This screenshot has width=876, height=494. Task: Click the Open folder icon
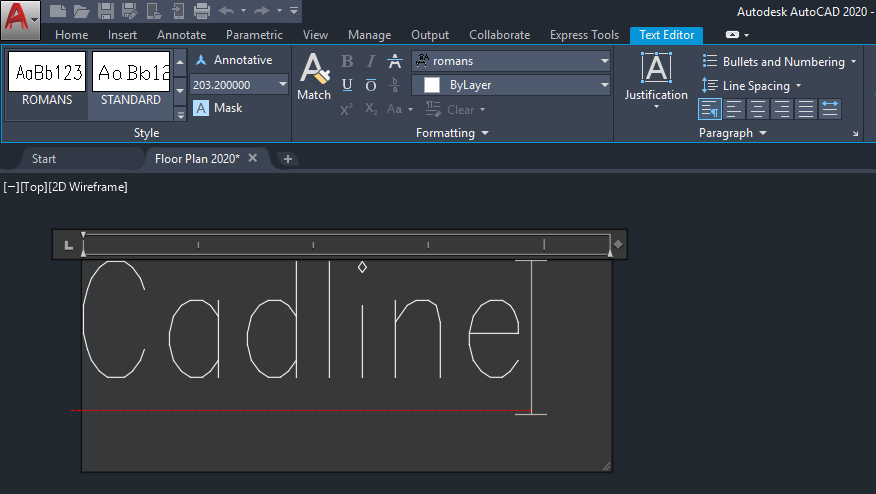tap(82, 11)
